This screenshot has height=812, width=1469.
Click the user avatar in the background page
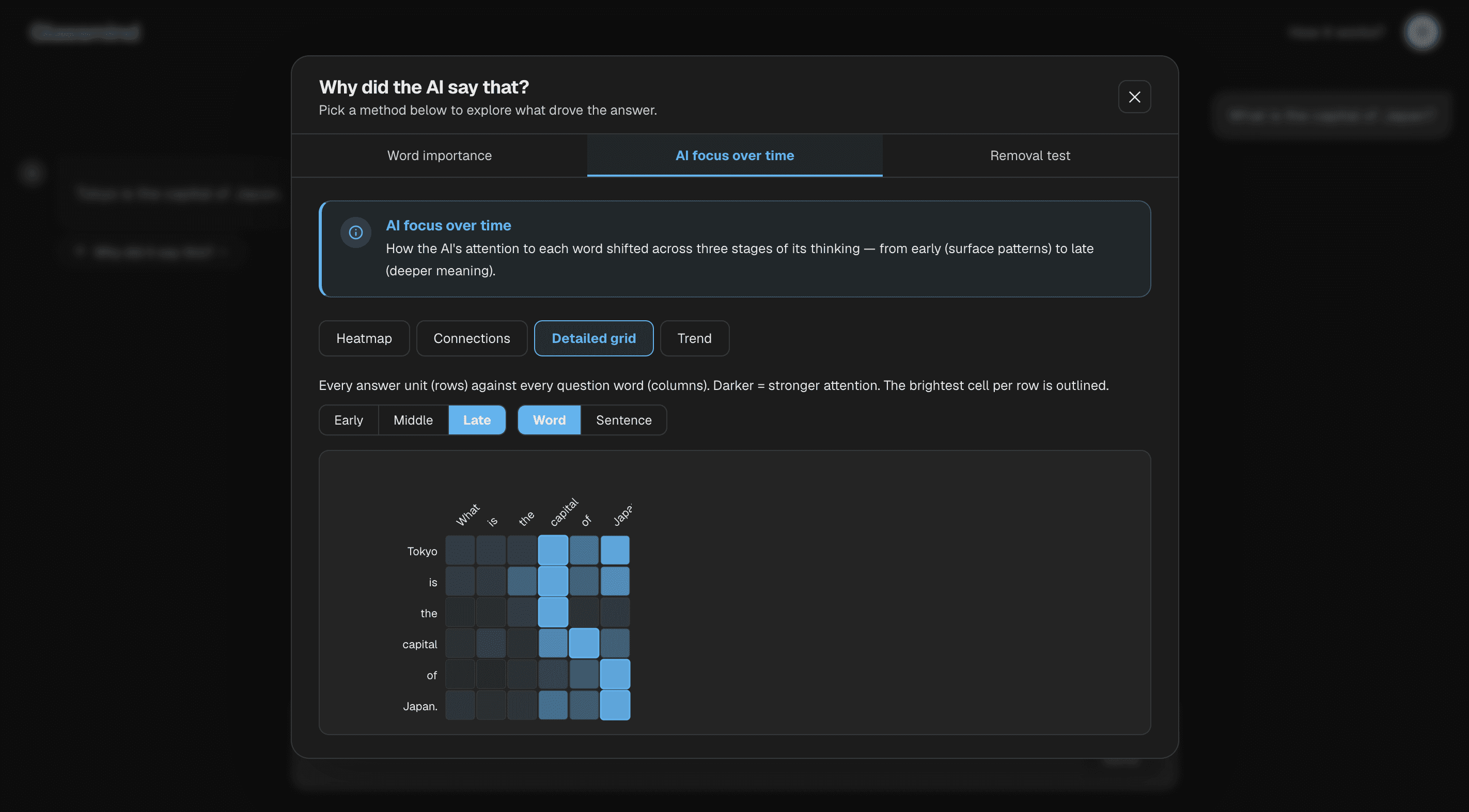click(x=1421, y=32)
